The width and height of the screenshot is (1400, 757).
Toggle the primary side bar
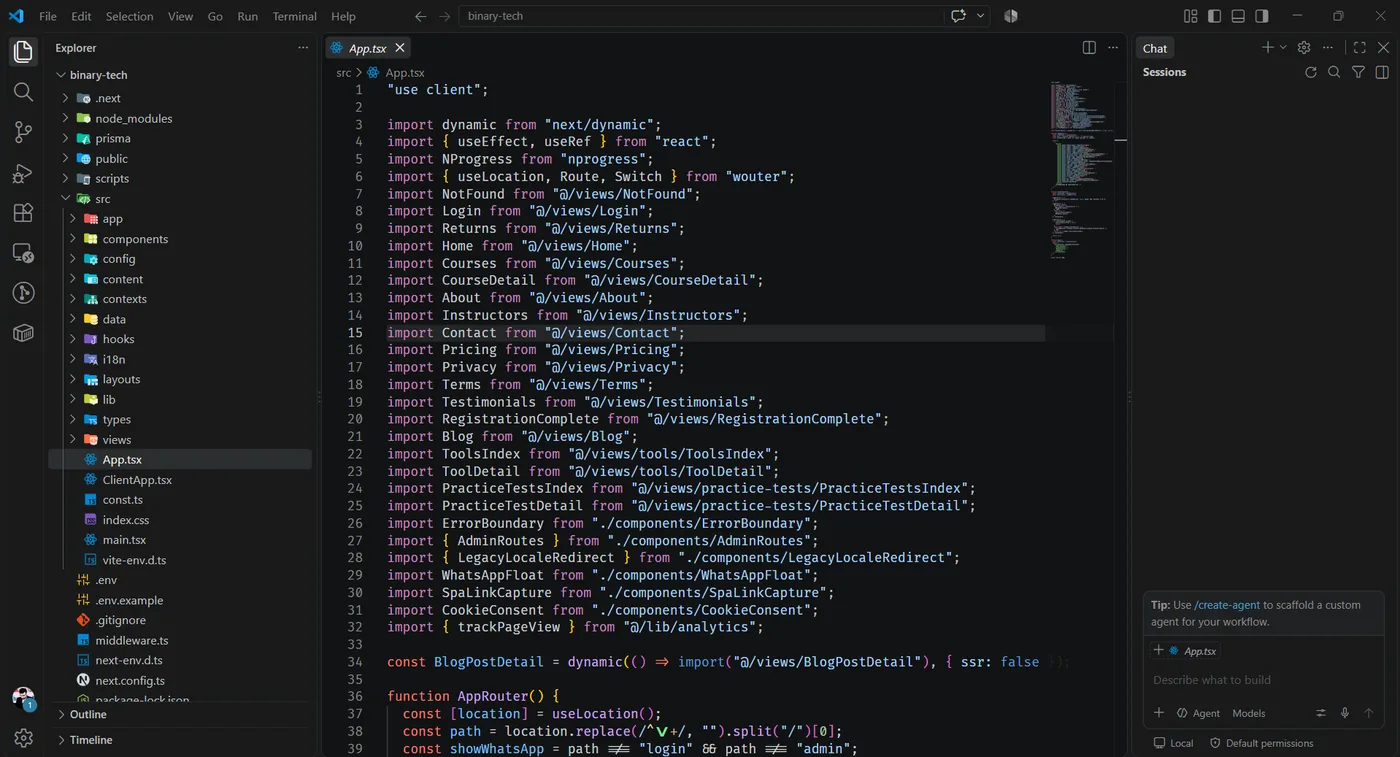(1214, 16)
